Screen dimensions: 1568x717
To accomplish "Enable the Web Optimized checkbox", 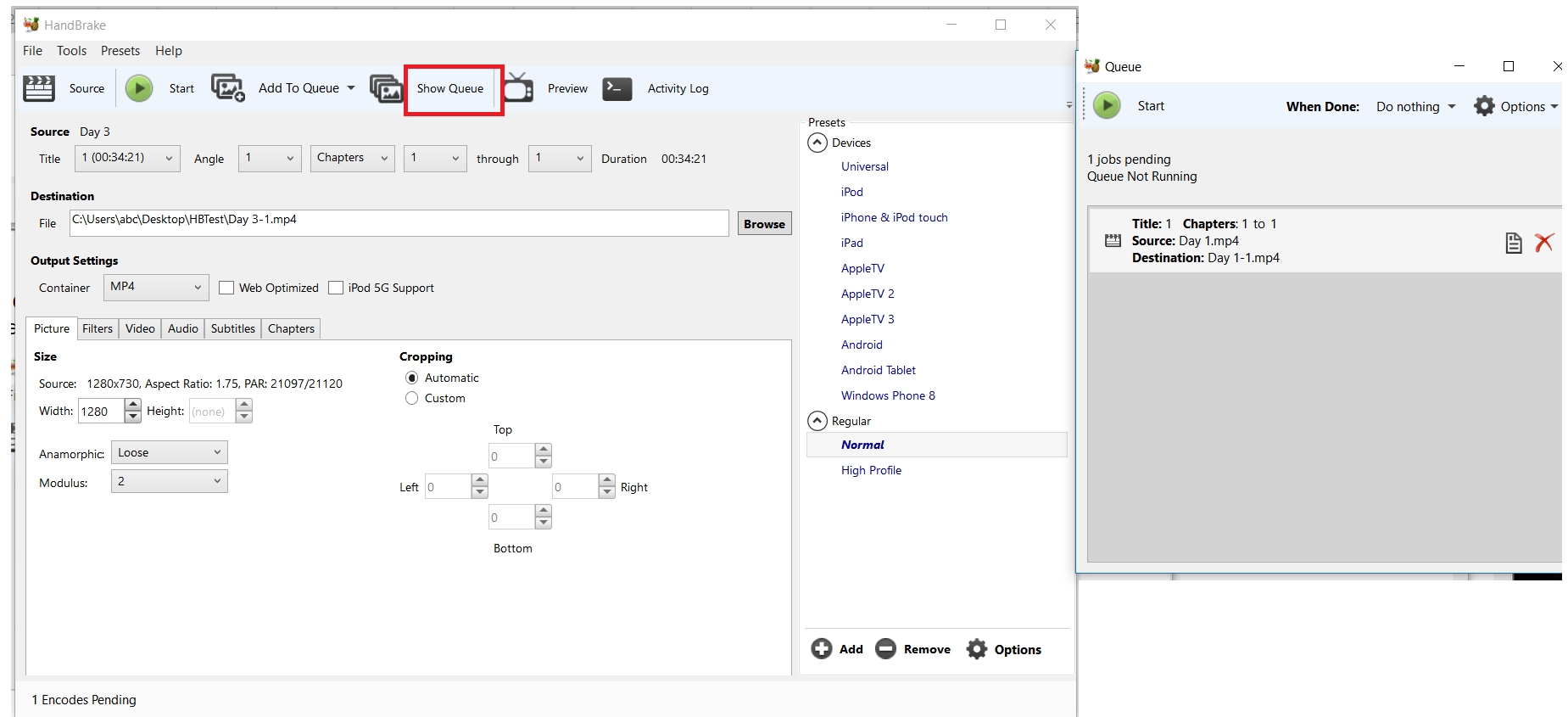I will tap(226, 288).
